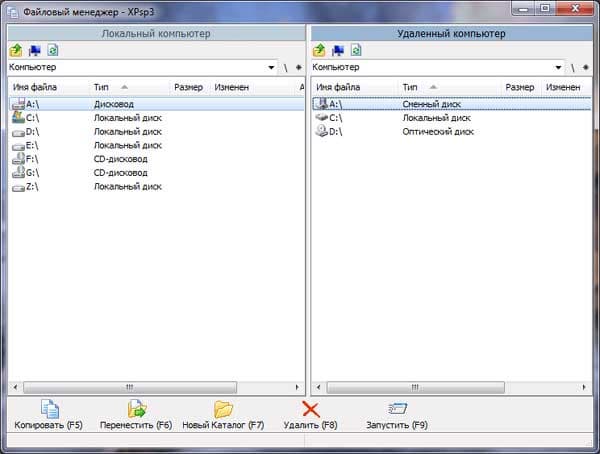Select the D:\ drive in the local panel
Image resolution: width=600 pixels, height=454 pixels.
click(156, 132)
